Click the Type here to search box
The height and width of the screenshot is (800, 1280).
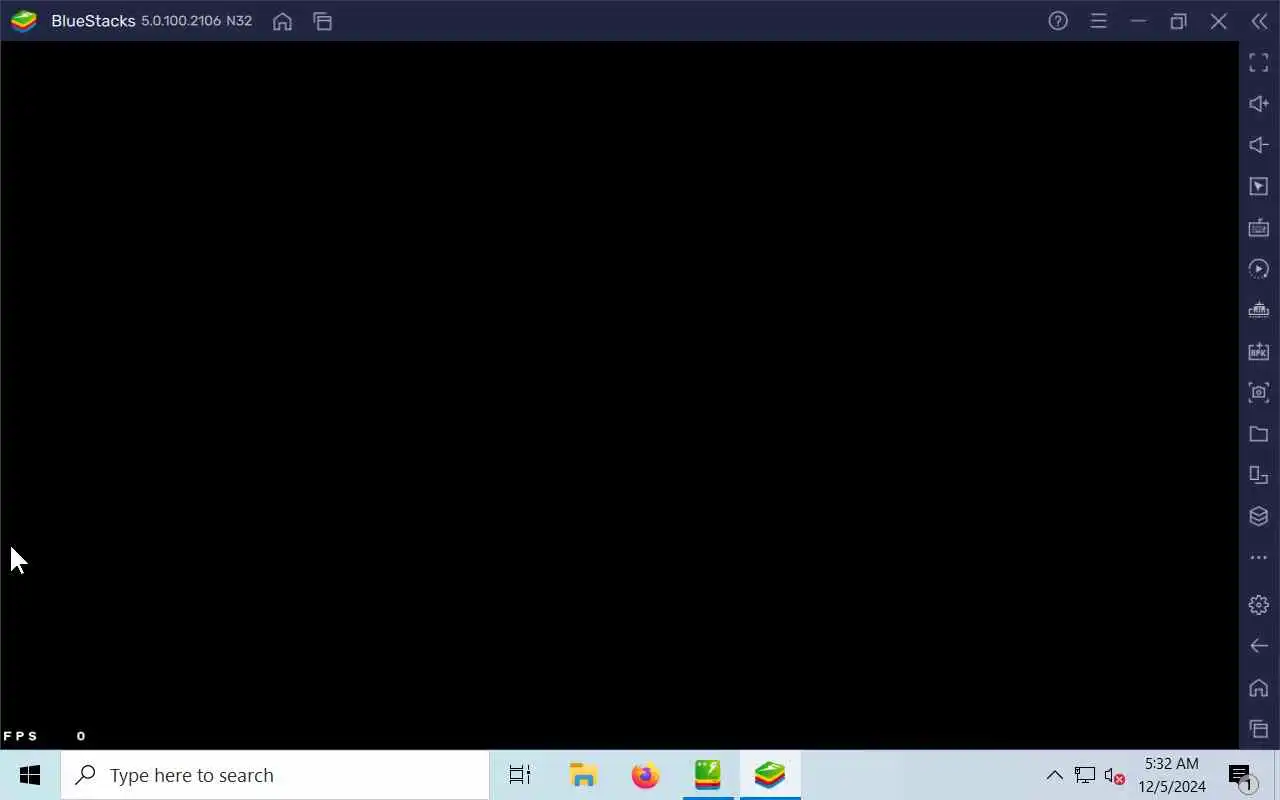click(275, 775)
